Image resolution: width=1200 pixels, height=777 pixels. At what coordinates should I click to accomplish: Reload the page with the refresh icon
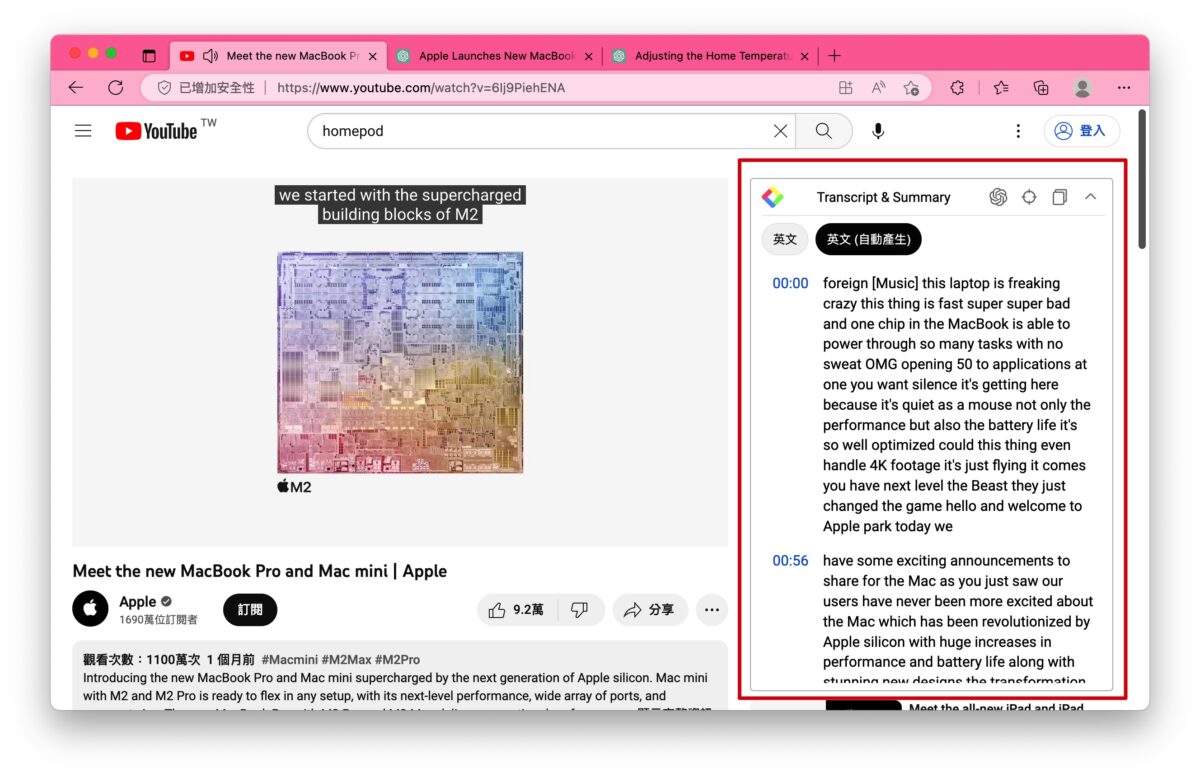[x=115, y=88]
